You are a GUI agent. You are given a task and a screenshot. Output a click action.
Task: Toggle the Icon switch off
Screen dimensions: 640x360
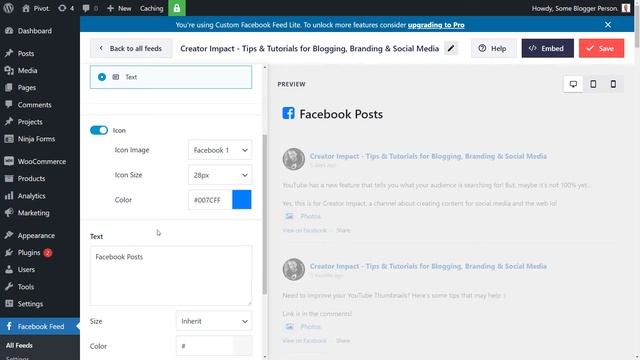pos(99,130)
